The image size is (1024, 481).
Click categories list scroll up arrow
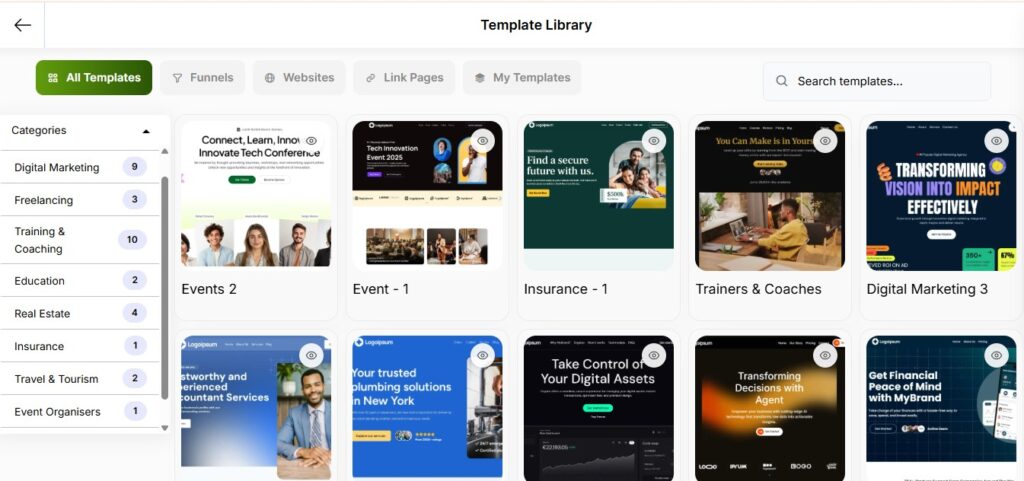(165, 151)
